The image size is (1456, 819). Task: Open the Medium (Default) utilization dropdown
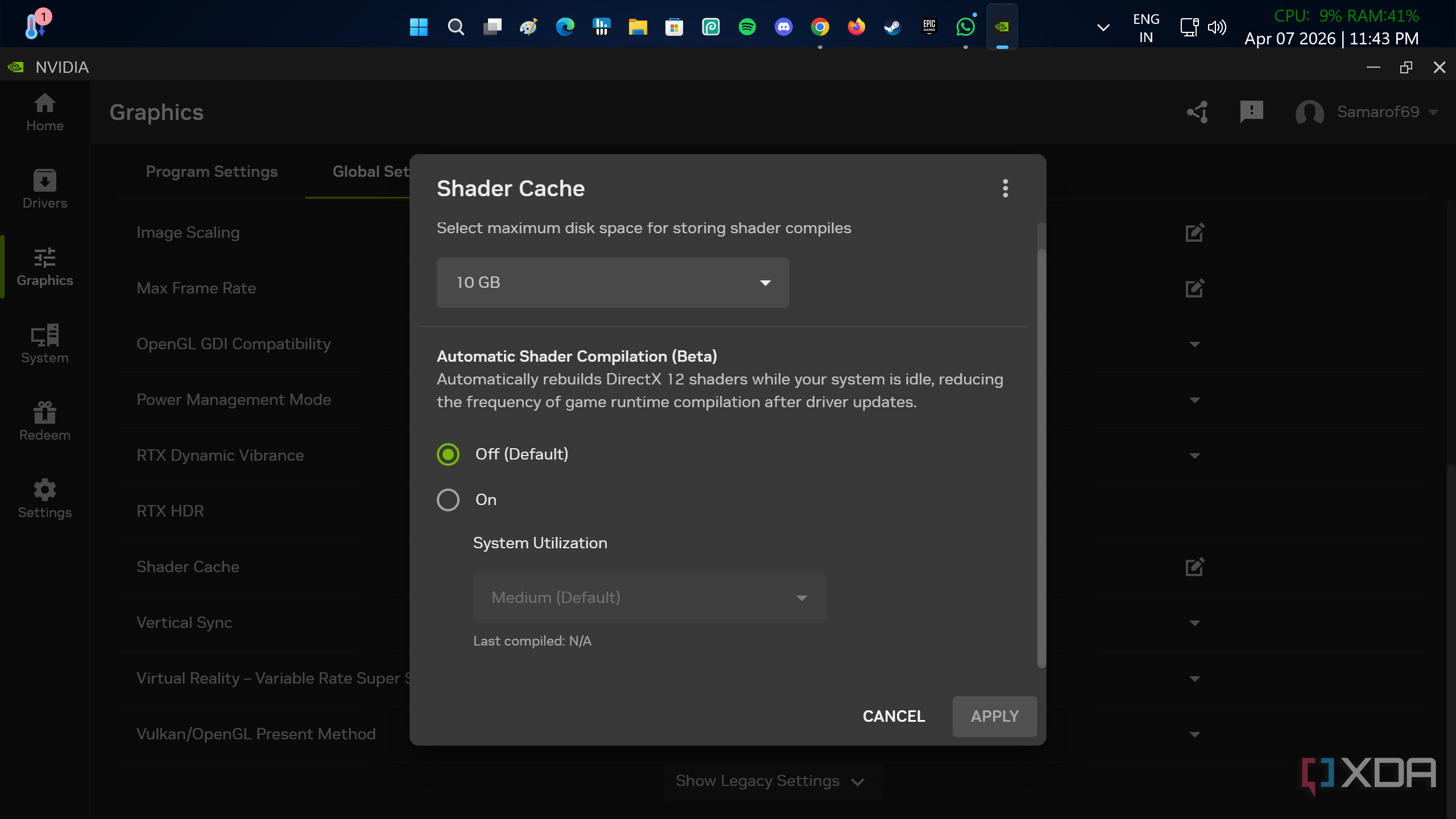click(649, 598)
